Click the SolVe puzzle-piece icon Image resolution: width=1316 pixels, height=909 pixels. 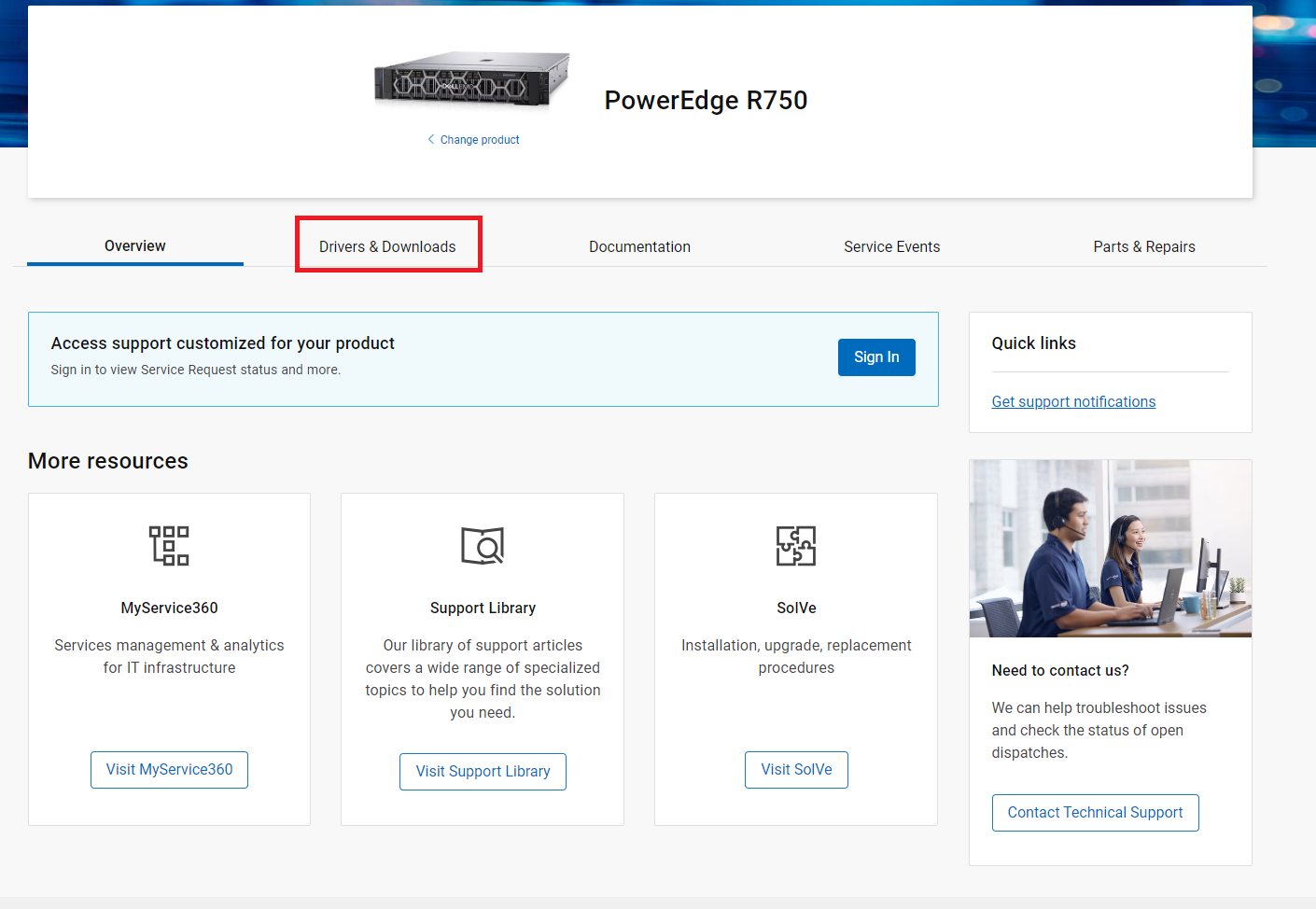pyautogui.click(x=796, y=545)
